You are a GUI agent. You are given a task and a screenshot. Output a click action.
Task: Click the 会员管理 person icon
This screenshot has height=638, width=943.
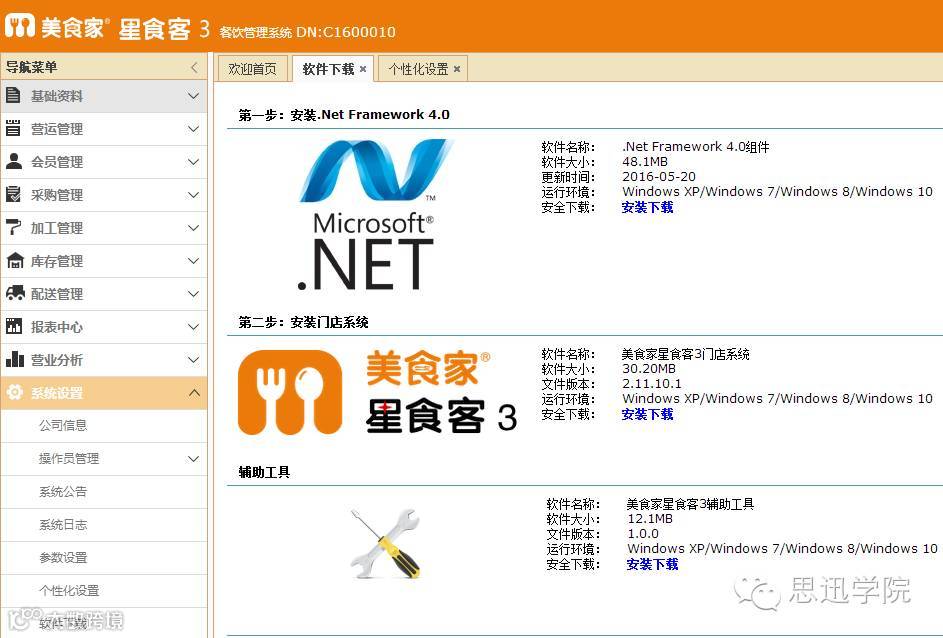pyautogui.click(x=13, y=161)
